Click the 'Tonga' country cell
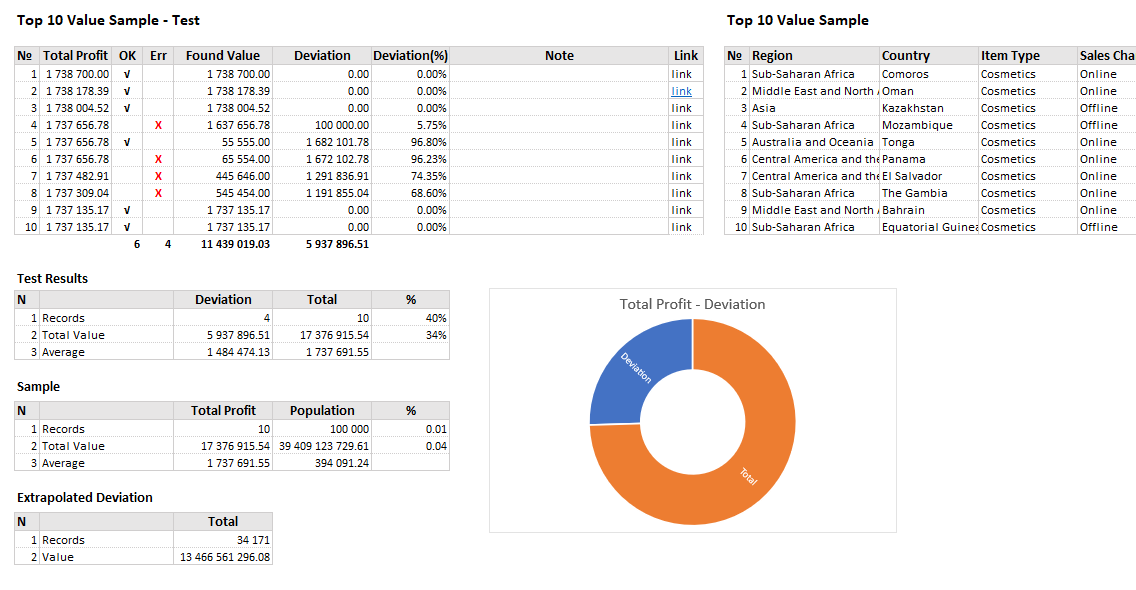Screen dimensions: 1136x590 click(x=929, y=142)
